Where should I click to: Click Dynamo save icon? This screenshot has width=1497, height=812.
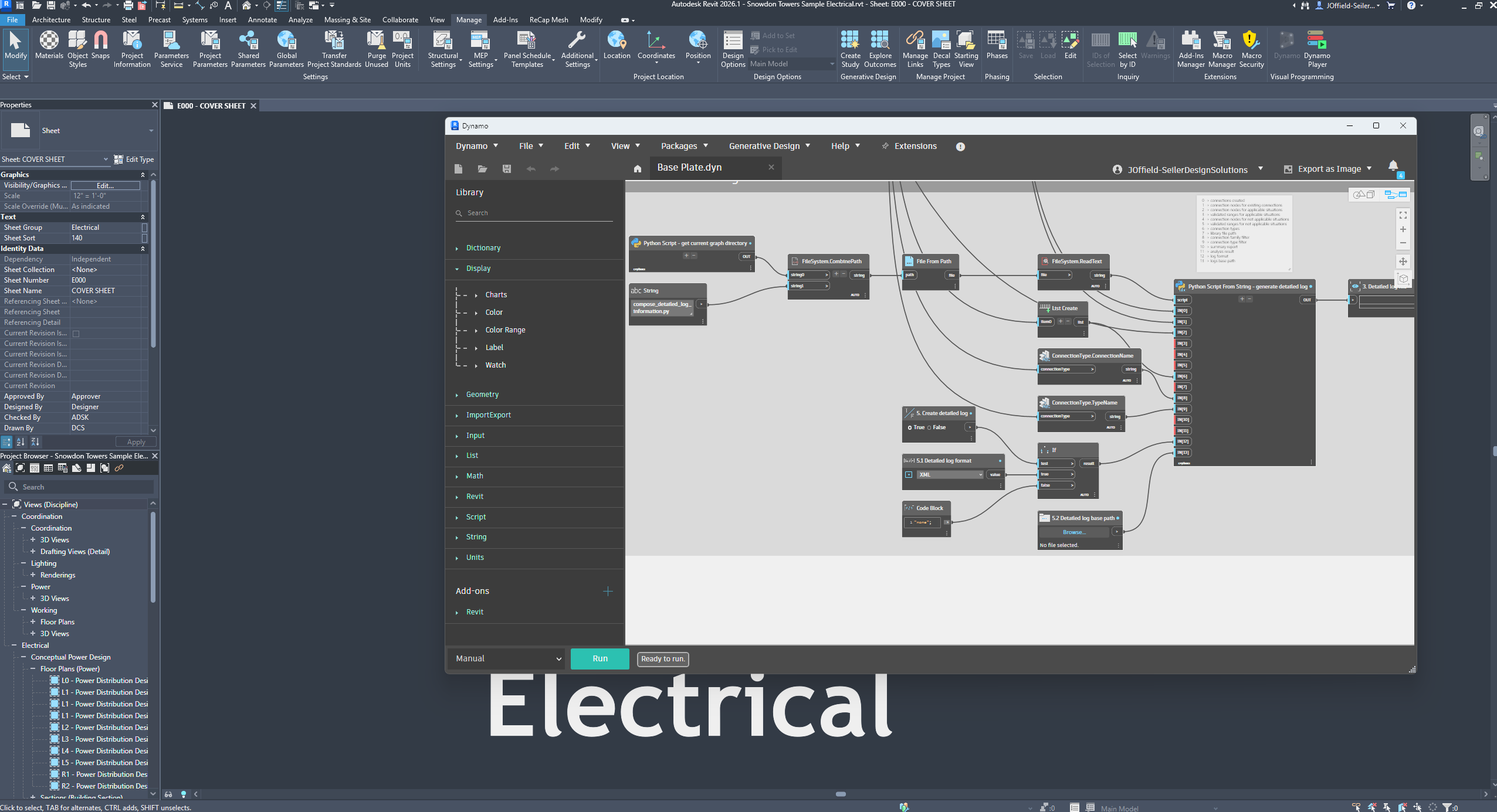[x=507, y=169]
